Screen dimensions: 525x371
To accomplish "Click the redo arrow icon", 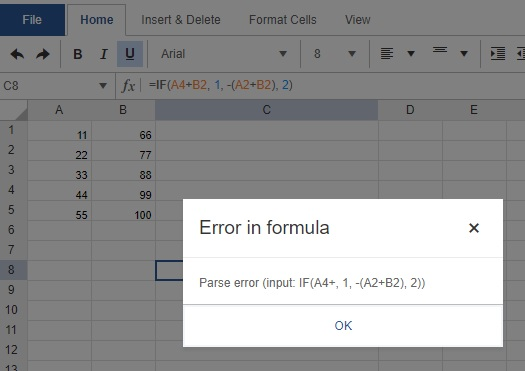I will 43,54.
